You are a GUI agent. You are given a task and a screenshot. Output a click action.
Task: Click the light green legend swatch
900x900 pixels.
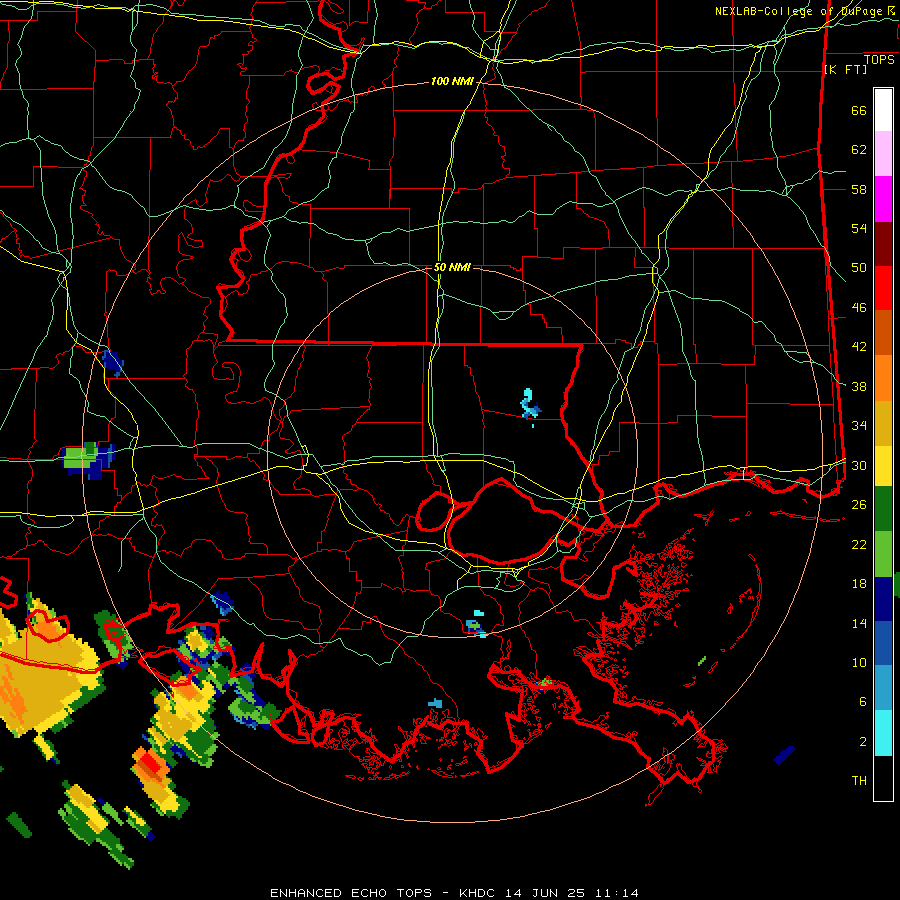coord(883,554)
